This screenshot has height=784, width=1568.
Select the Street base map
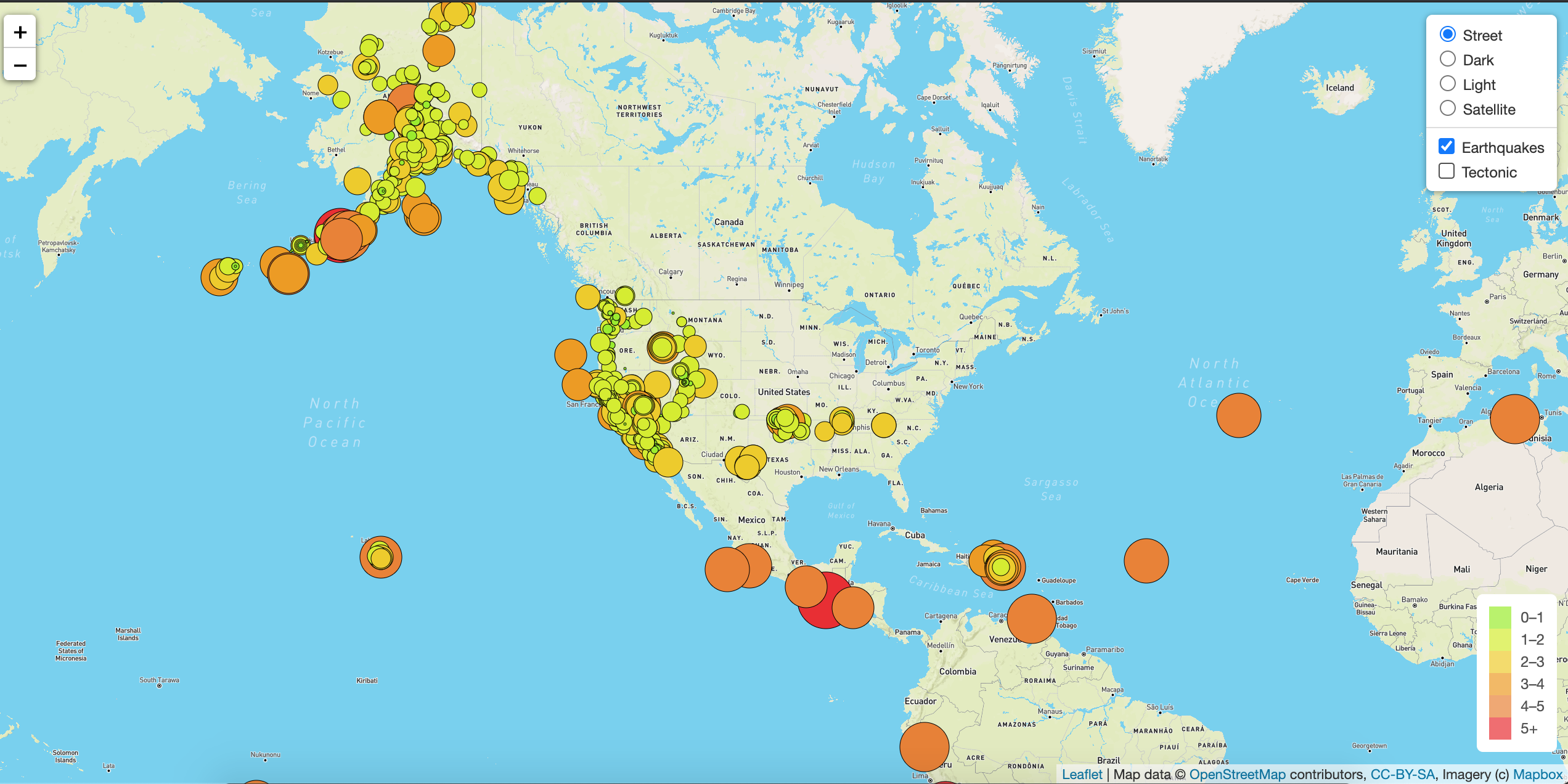(1448, 35)
